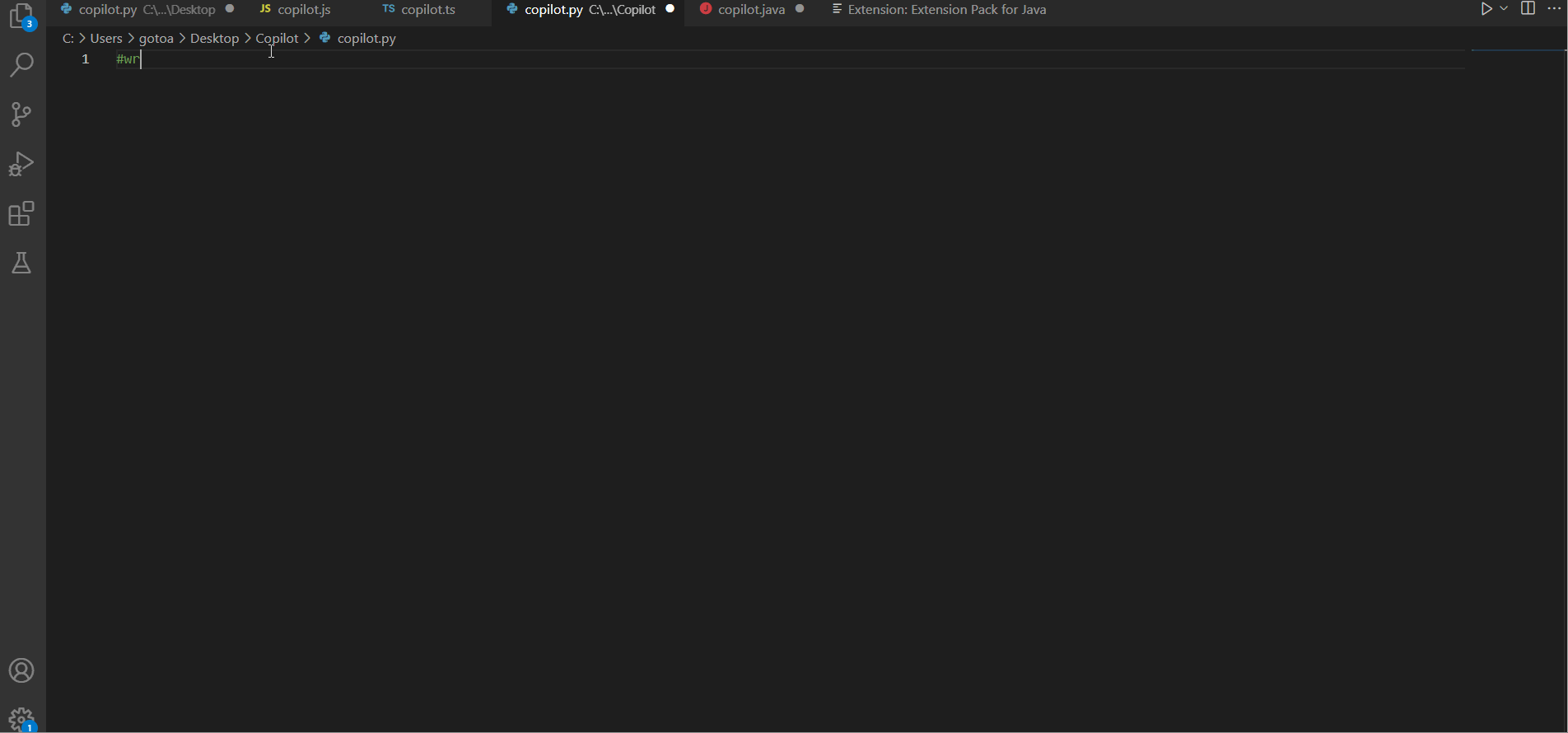Run the Python file with play button

[x=1486, y=9]
